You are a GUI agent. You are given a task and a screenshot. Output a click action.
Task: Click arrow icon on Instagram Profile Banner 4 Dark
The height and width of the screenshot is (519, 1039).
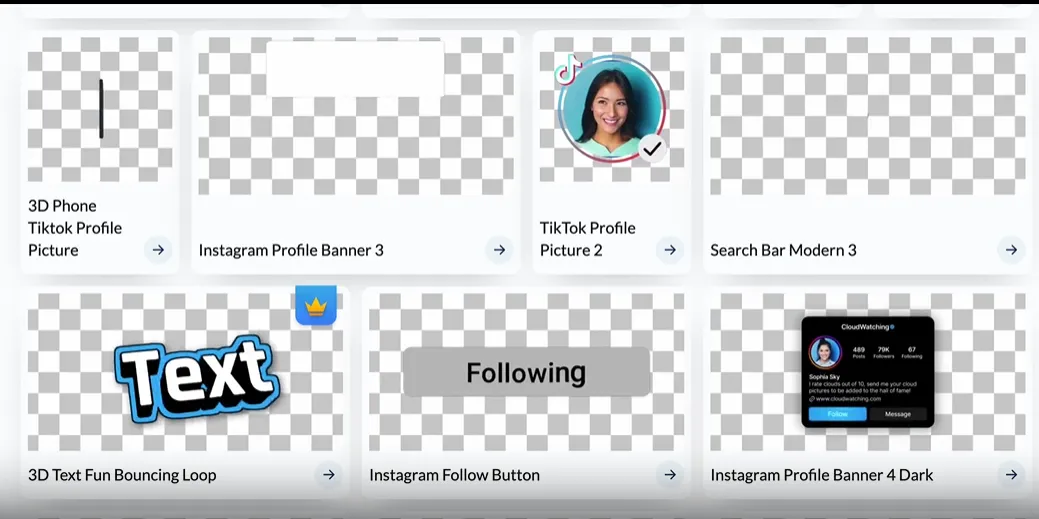click(1011, 475)
